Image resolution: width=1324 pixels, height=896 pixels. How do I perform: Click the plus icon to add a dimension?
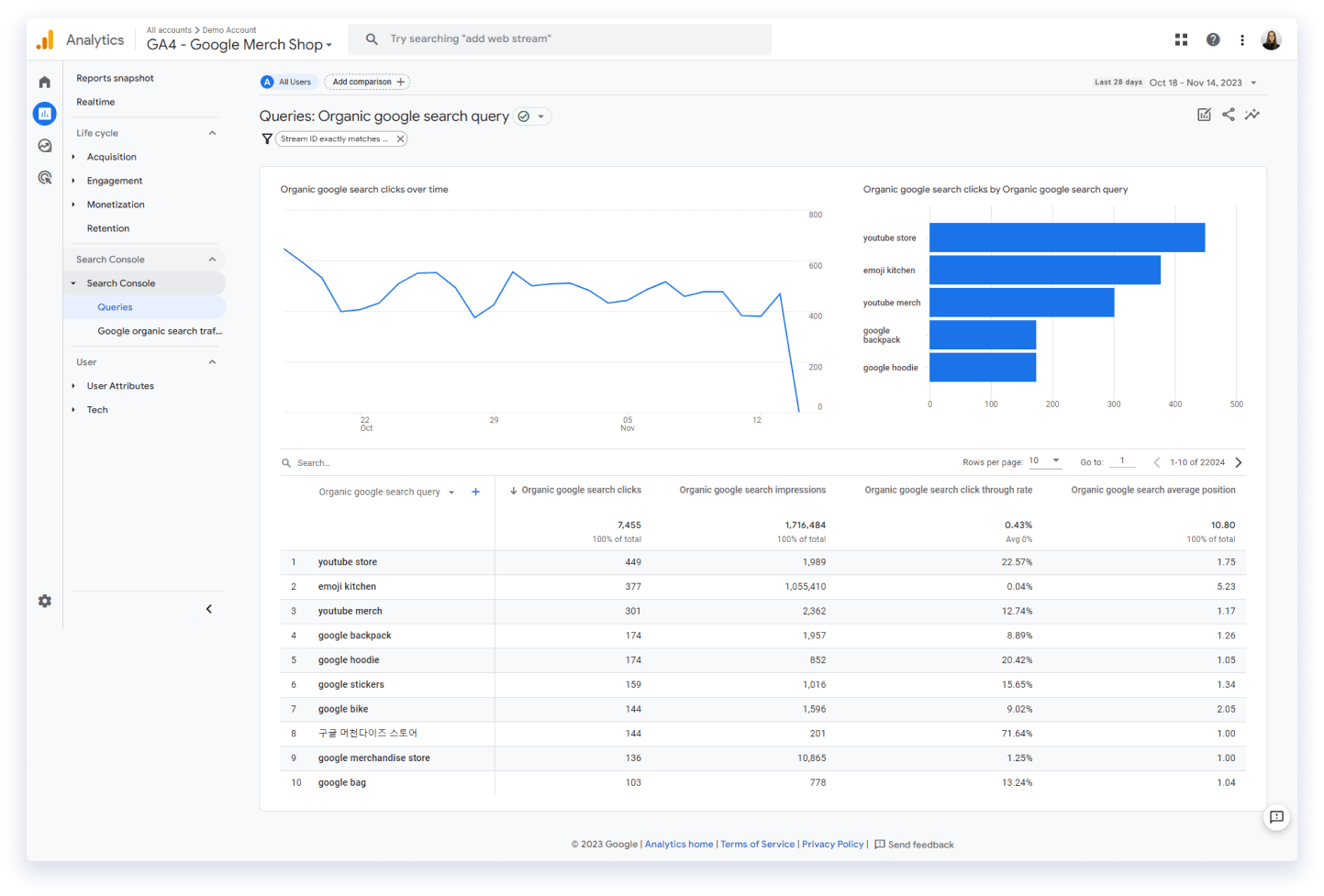tap(475, 492)
